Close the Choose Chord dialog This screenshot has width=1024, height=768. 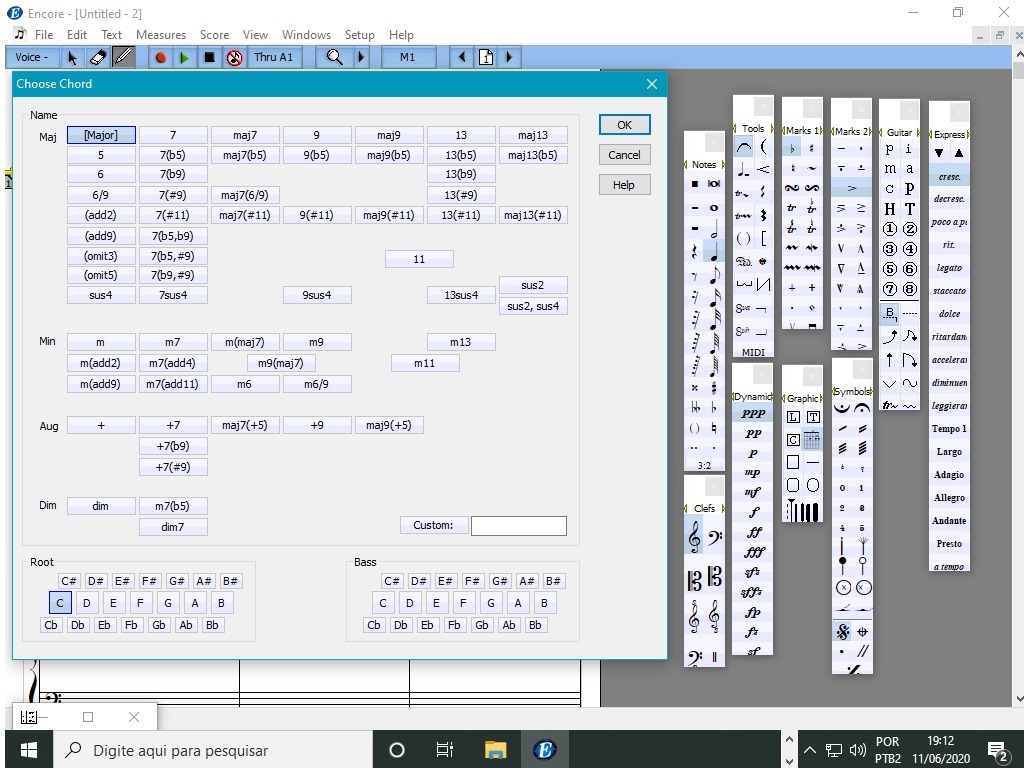pyautogui.click(x=652, y=84)
